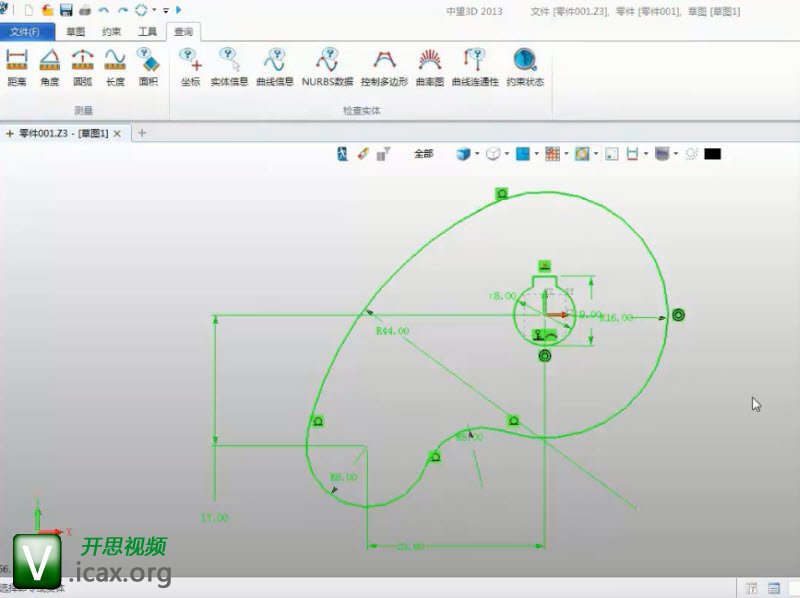Toggle the dimension display icon
The width and height of the screenshot is (800, 598).
point(632,154)
